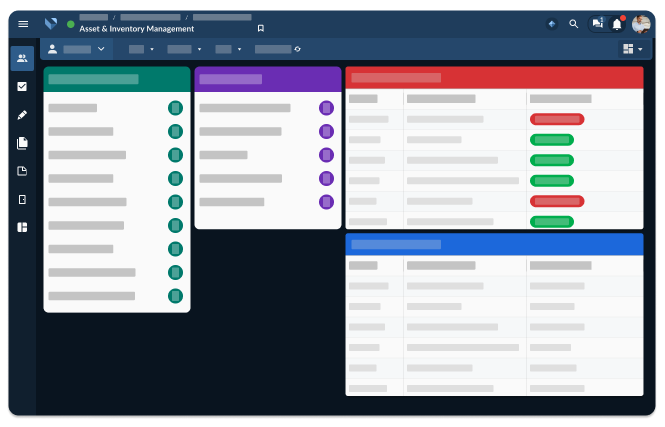Click the person icon in the user selector
The image size is (665, 427).
click(53, 49)
